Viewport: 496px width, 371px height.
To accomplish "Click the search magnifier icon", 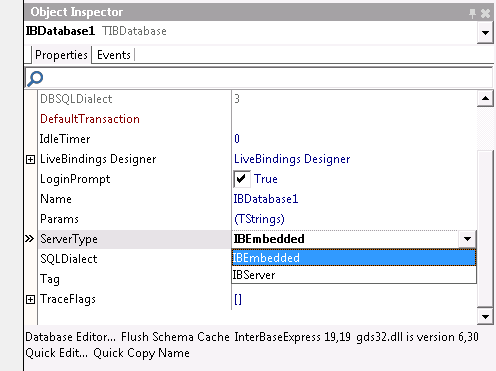I will [x=35, y=79].
